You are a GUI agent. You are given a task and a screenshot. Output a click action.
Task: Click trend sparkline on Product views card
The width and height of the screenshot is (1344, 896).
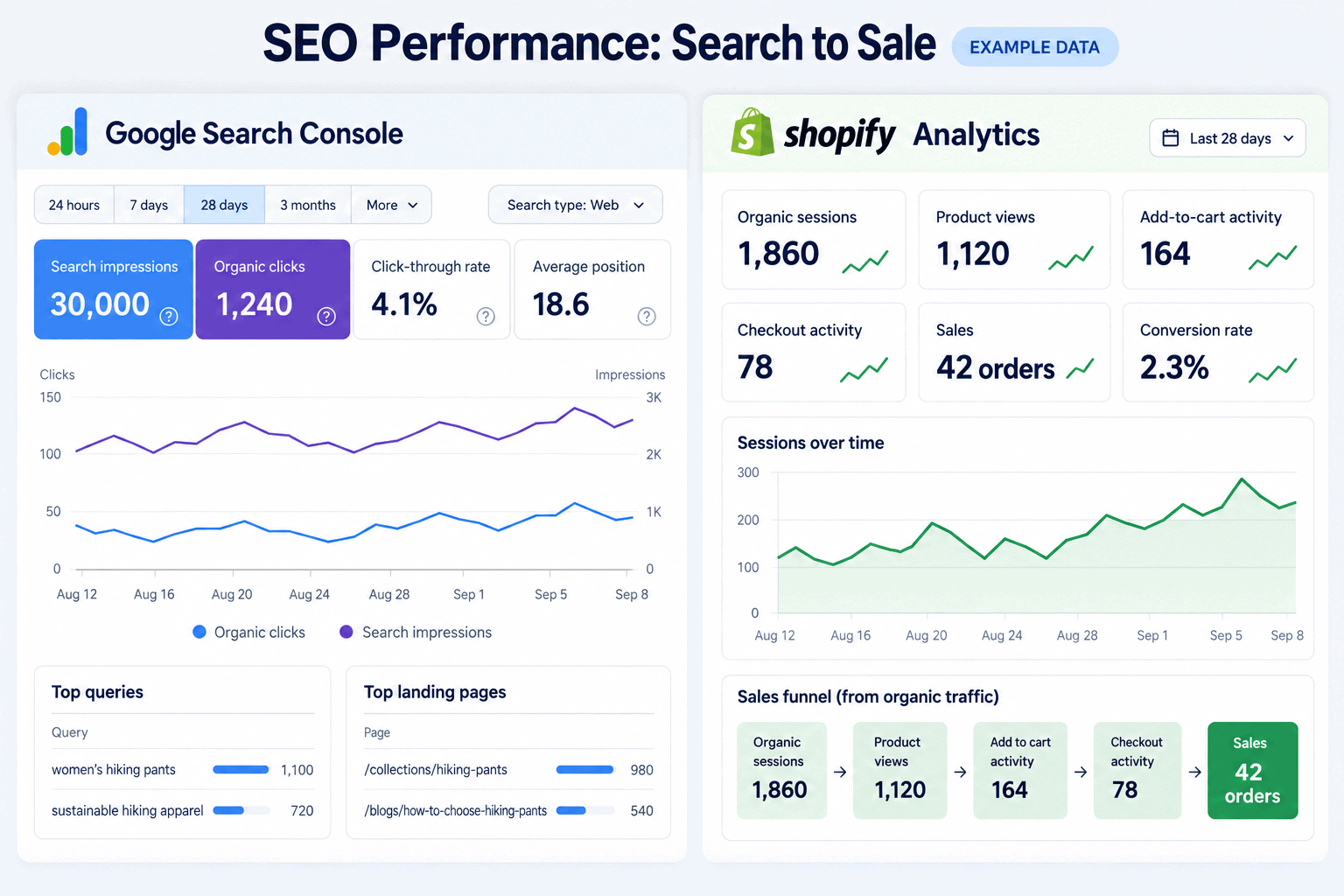click(x=1071, y=258)
